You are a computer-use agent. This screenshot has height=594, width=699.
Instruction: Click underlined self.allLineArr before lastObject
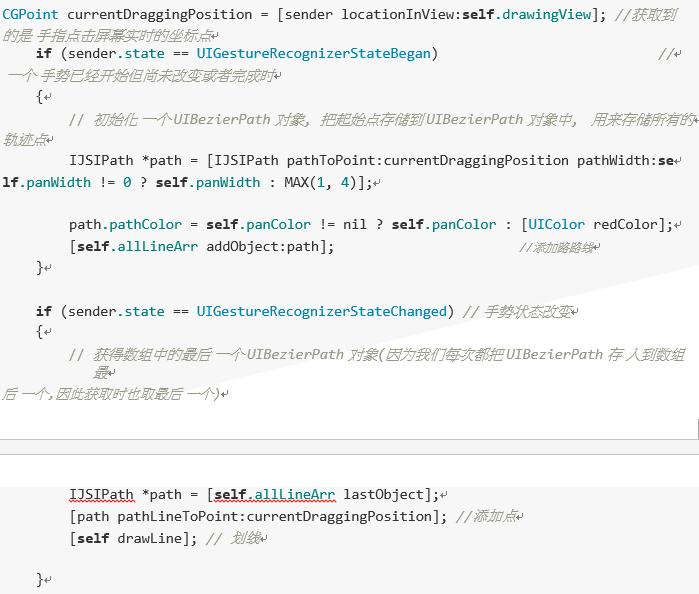(x=274, y=495)
